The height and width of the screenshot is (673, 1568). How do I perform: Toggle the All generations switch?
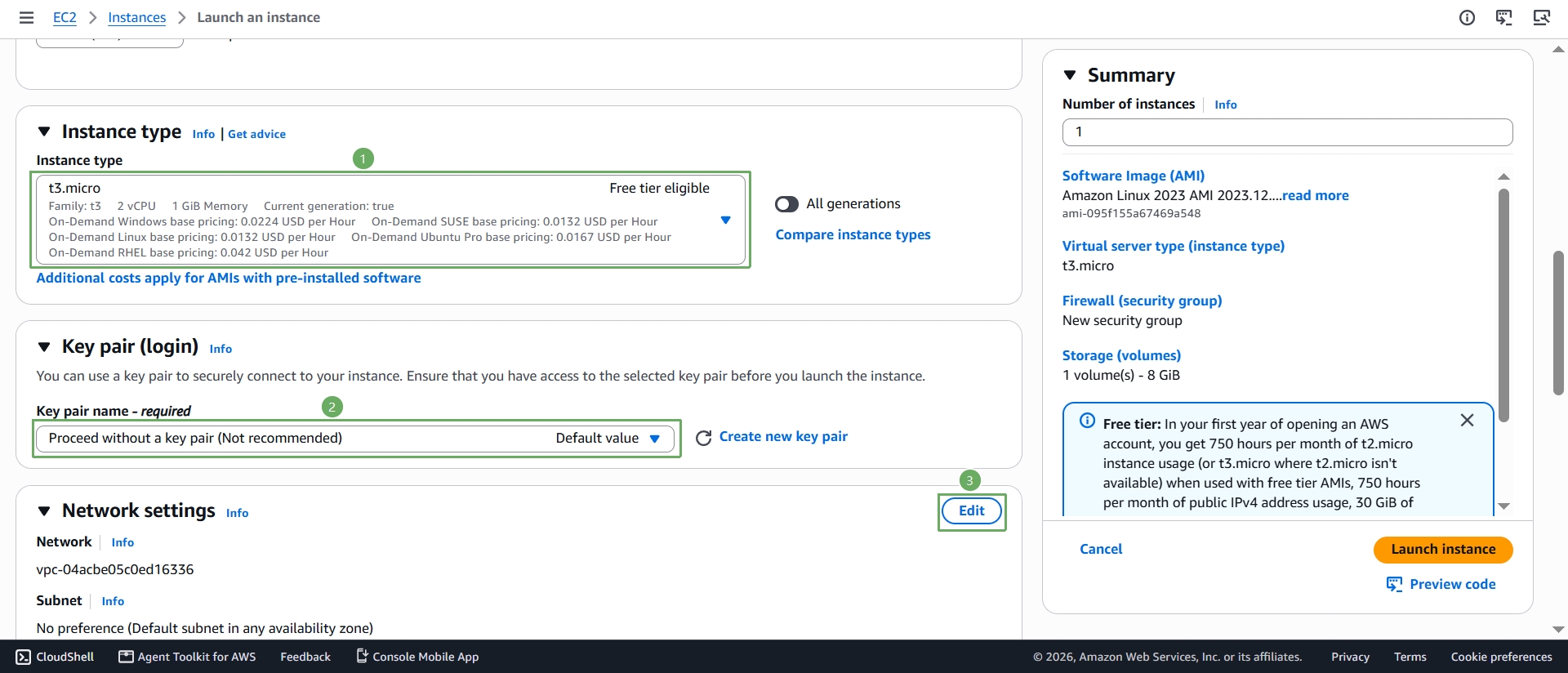[x=786, y=204]
